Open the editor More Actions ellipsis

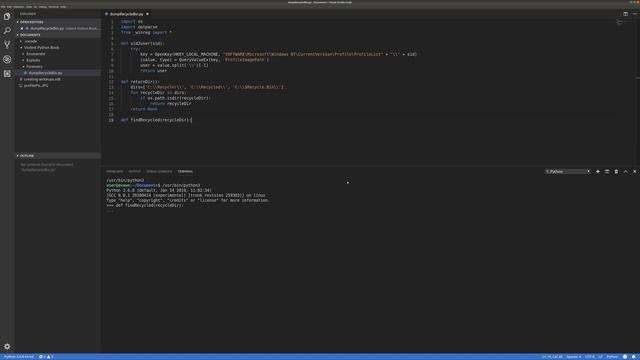(634, 14)
